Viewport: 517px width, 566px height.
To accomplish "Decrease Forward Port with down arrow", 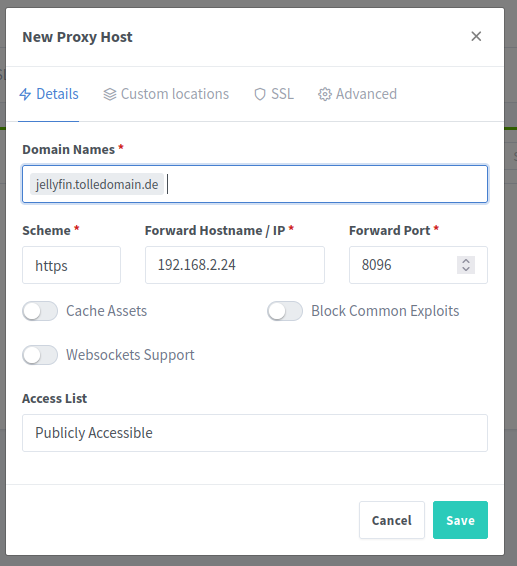I will pyautogui.click(x=466, y=269).
